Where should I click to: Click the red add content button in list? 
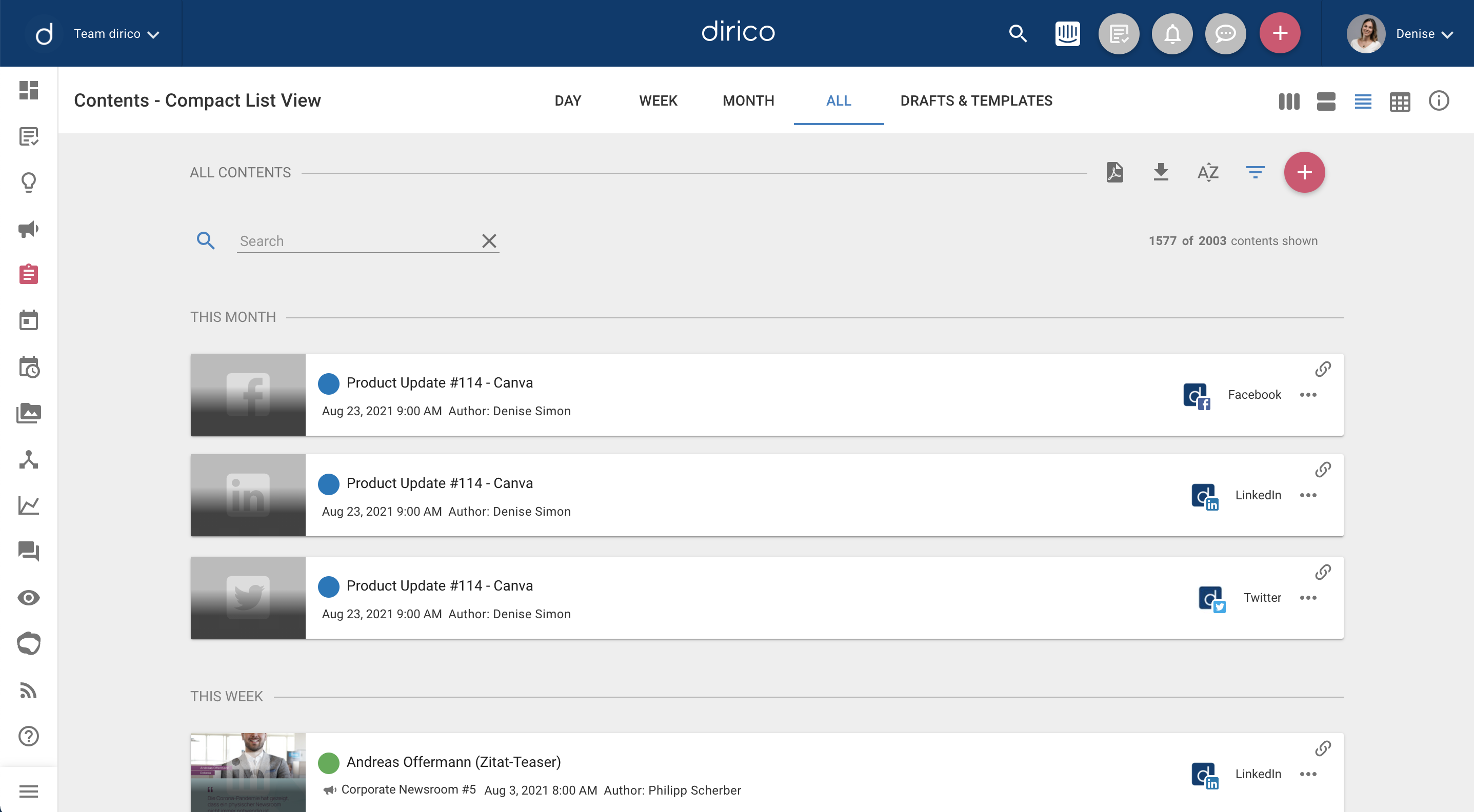pos(1304,172)
